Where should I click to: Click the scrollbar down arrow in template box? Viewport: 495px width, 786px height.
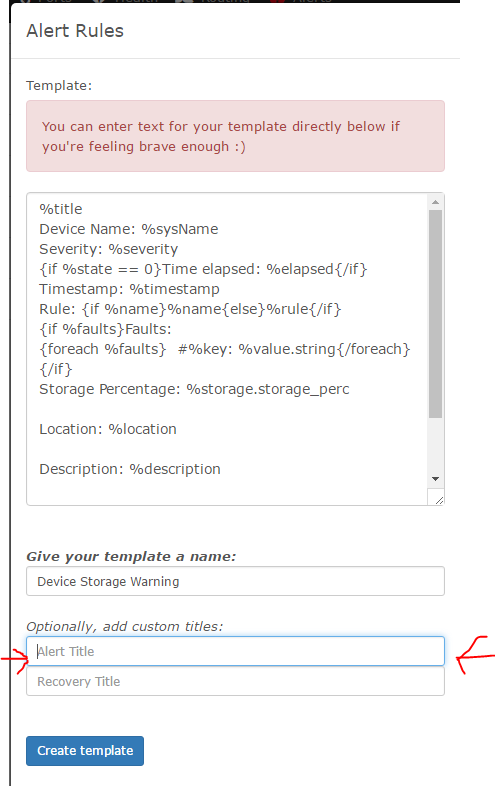pyautogui.click(x=435, y=479)
